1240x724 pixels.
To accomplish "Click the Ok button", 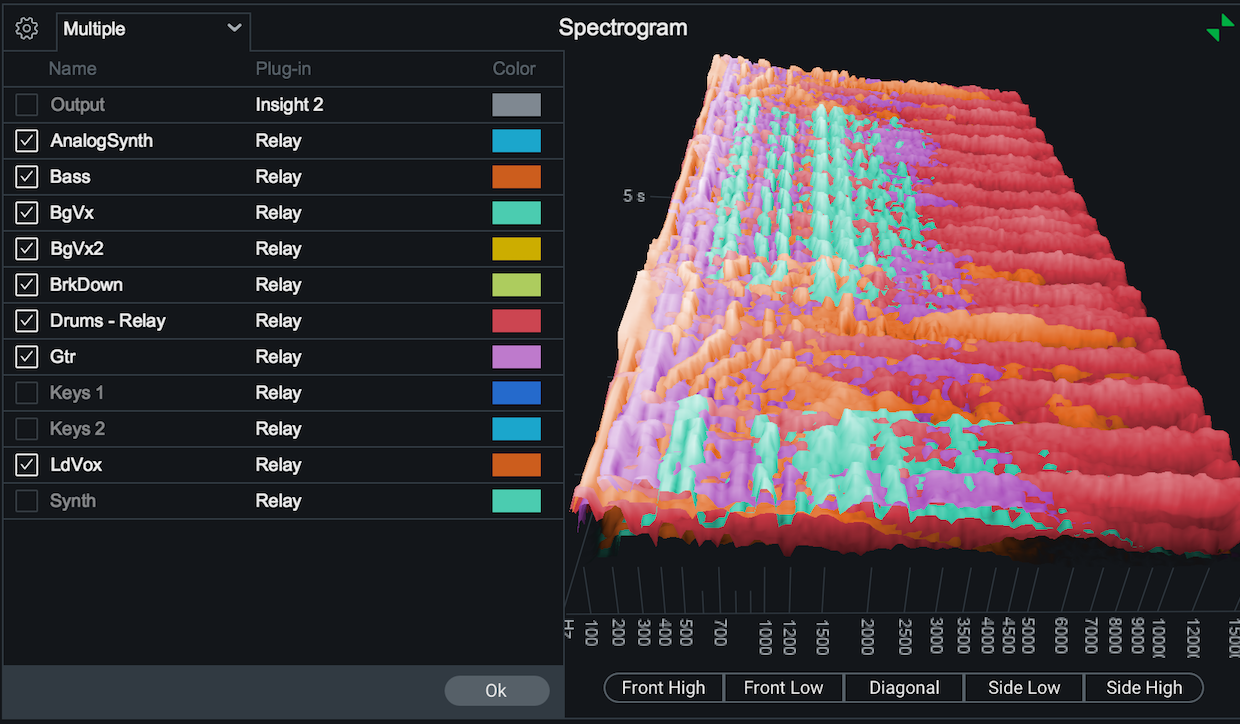I will pyautogui.click(x=497, y=690).
